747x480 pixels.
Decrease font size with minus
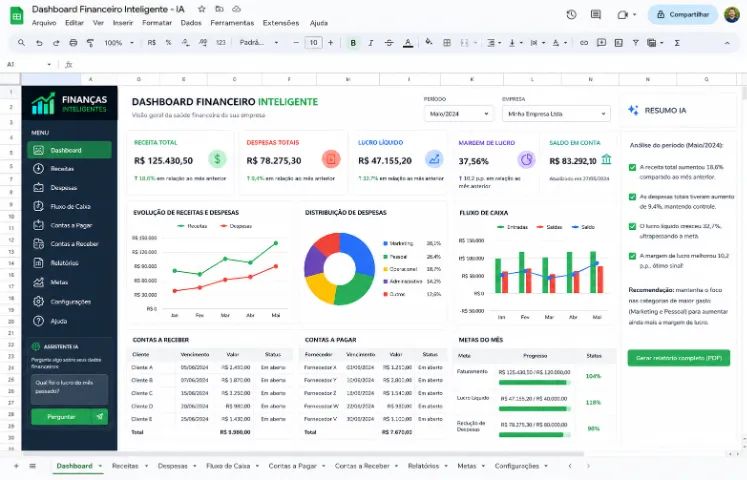pyautogui.click(x=296, y=43)
